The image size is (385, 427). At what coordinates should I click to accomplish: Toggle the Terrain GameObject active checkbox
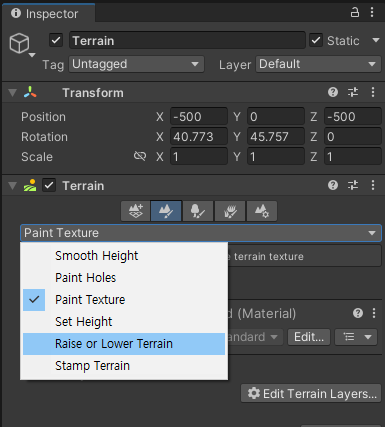point(56,40)
